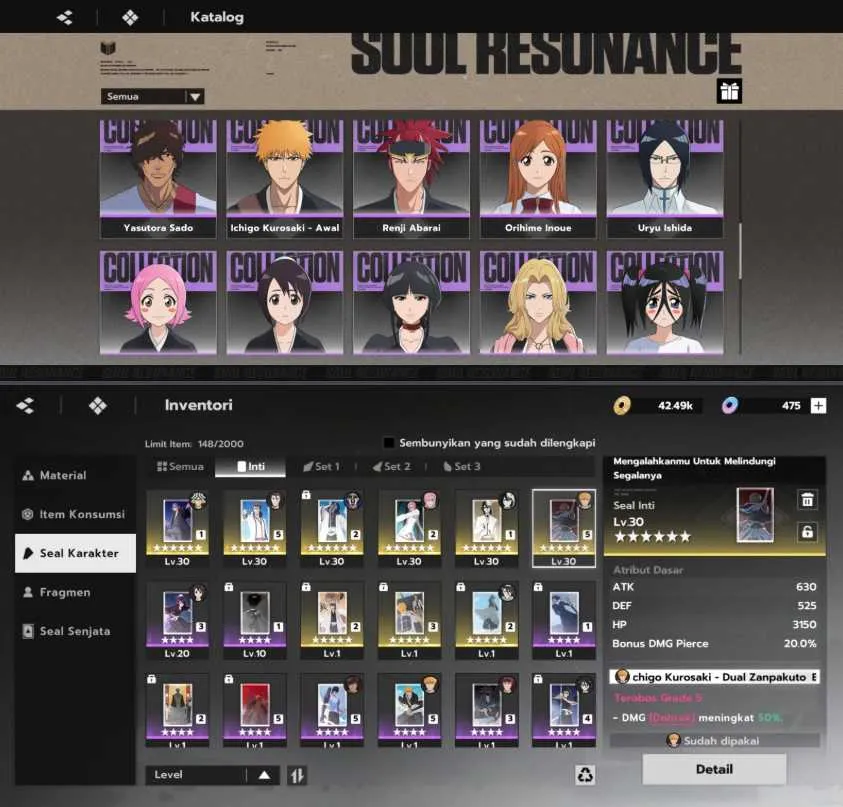The height and width of the screenshot is (807, 843).
Task: Open the blonde-haired woman collection card
Action: click(538, 302)
